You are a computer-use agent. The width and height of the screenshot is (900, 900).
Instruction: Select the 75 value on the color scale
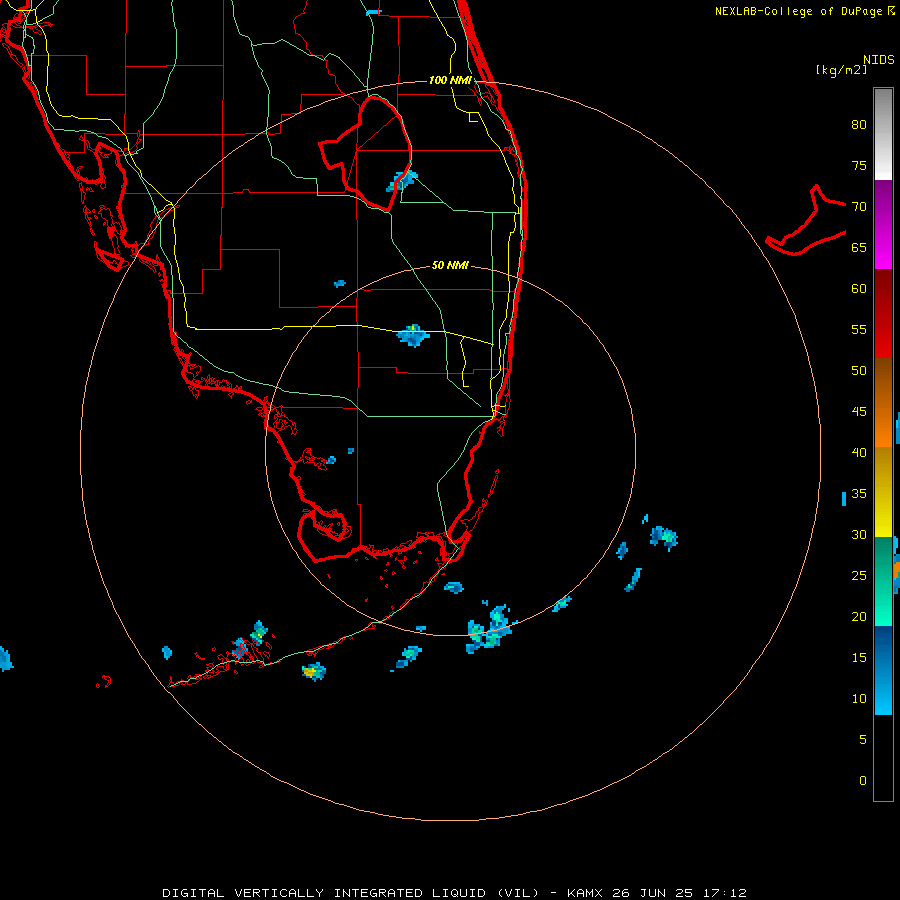859,166
